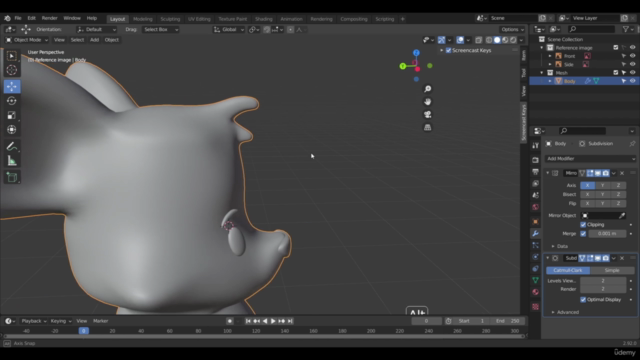
Task: Toggle the Mirror Axis X button
Action: [x=587, y=185]
